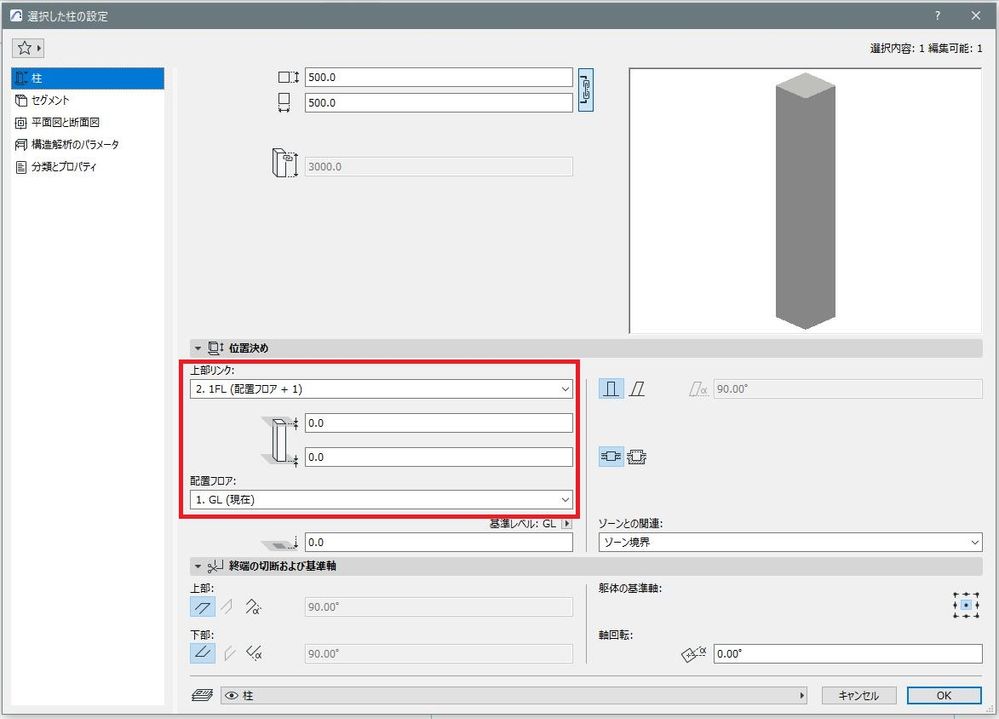This screenshot has height=719, width=999.
Task: Click the 躯体の基準軸 anchor point grid
Action: 966,605
